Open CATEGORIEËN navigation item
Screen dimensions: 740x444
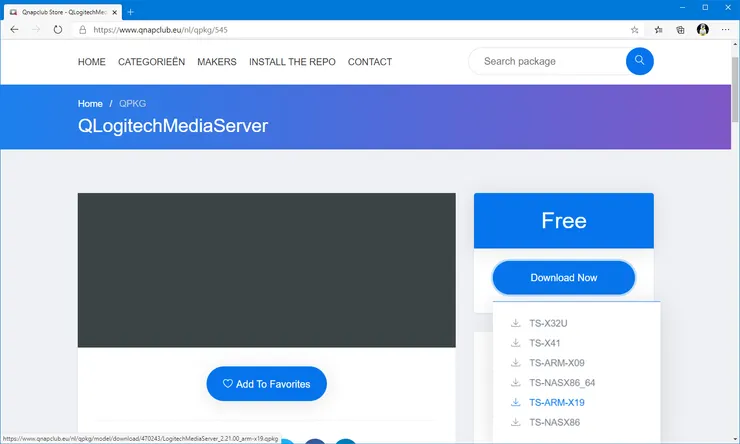tap(151, 62)
